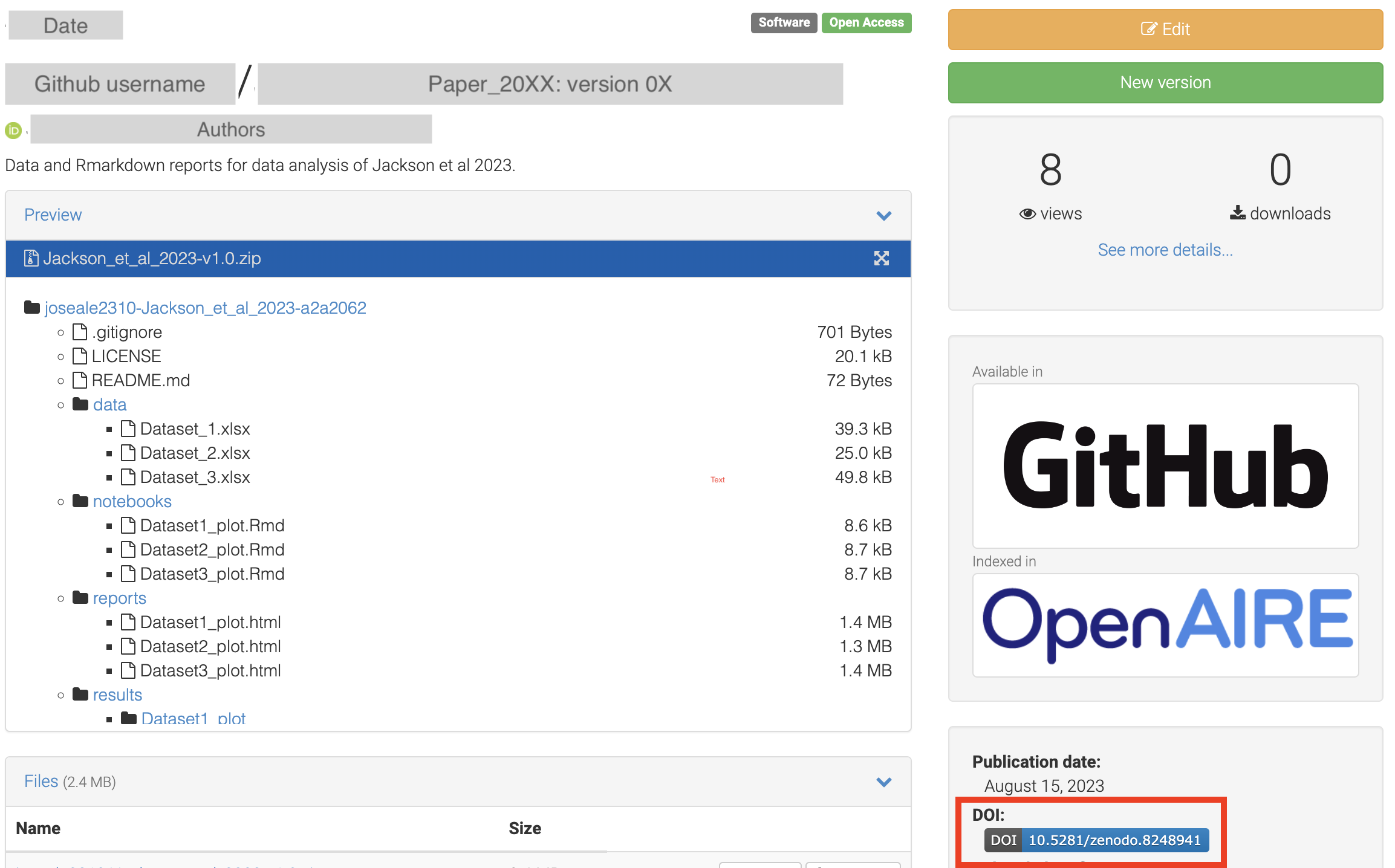Click the Size column header in Files table

click(x=524, y=828)
